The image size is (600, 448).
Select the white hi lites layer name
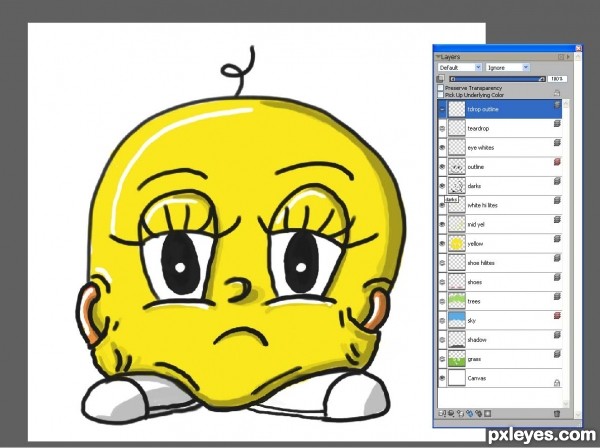point(482,205)
